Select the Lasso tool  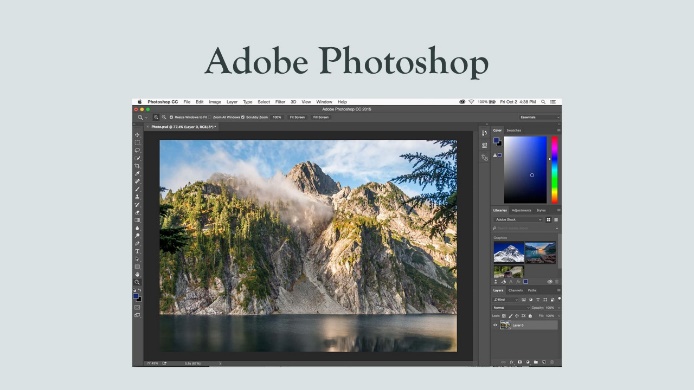tap(137, 151)
